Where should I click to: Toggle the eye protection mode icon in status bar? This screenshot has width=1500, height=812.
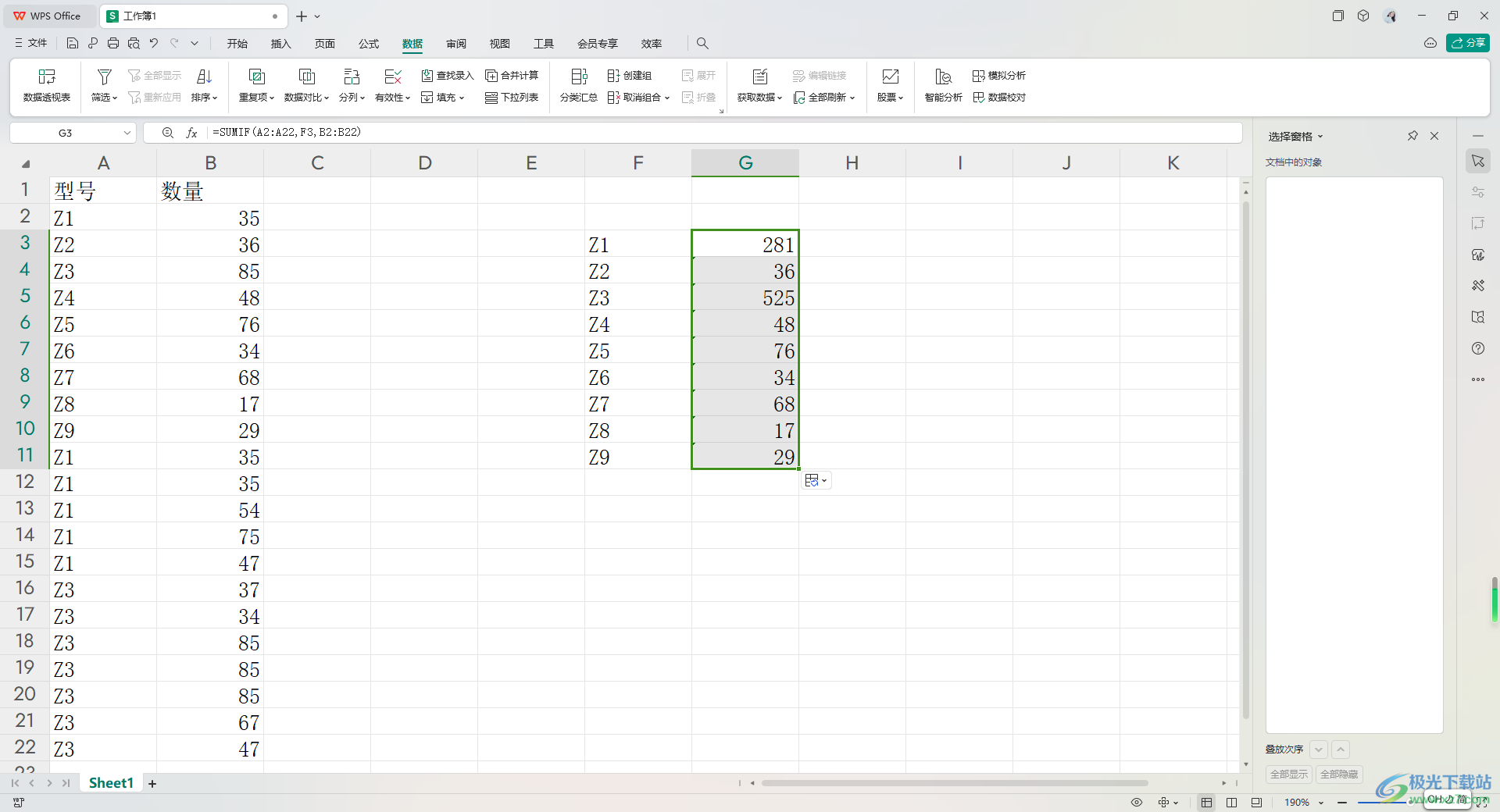pos(1137,803)
